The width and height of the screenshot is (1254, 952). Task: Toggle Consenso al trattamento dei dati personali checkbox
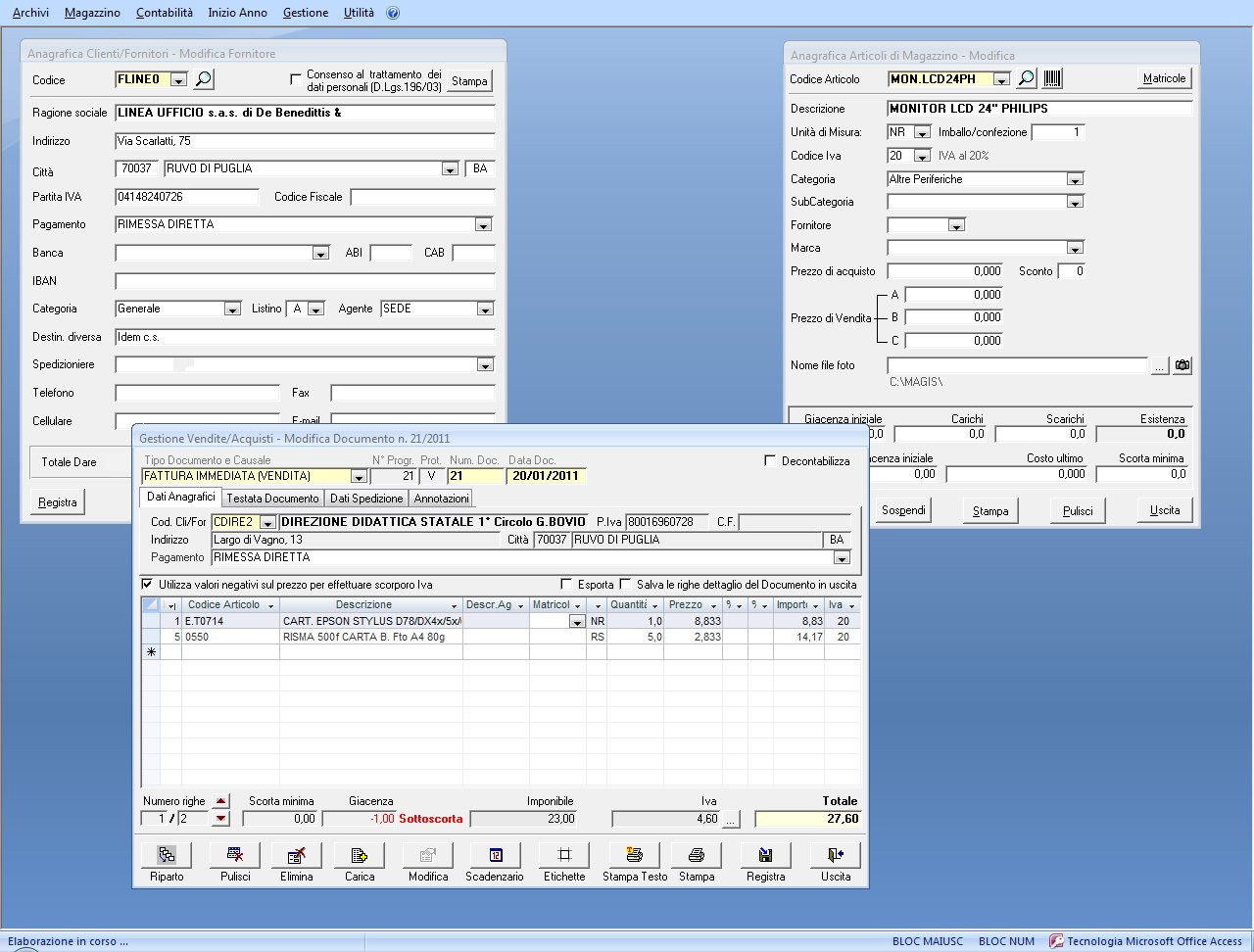pyautogui.click(x=297, y=79)
